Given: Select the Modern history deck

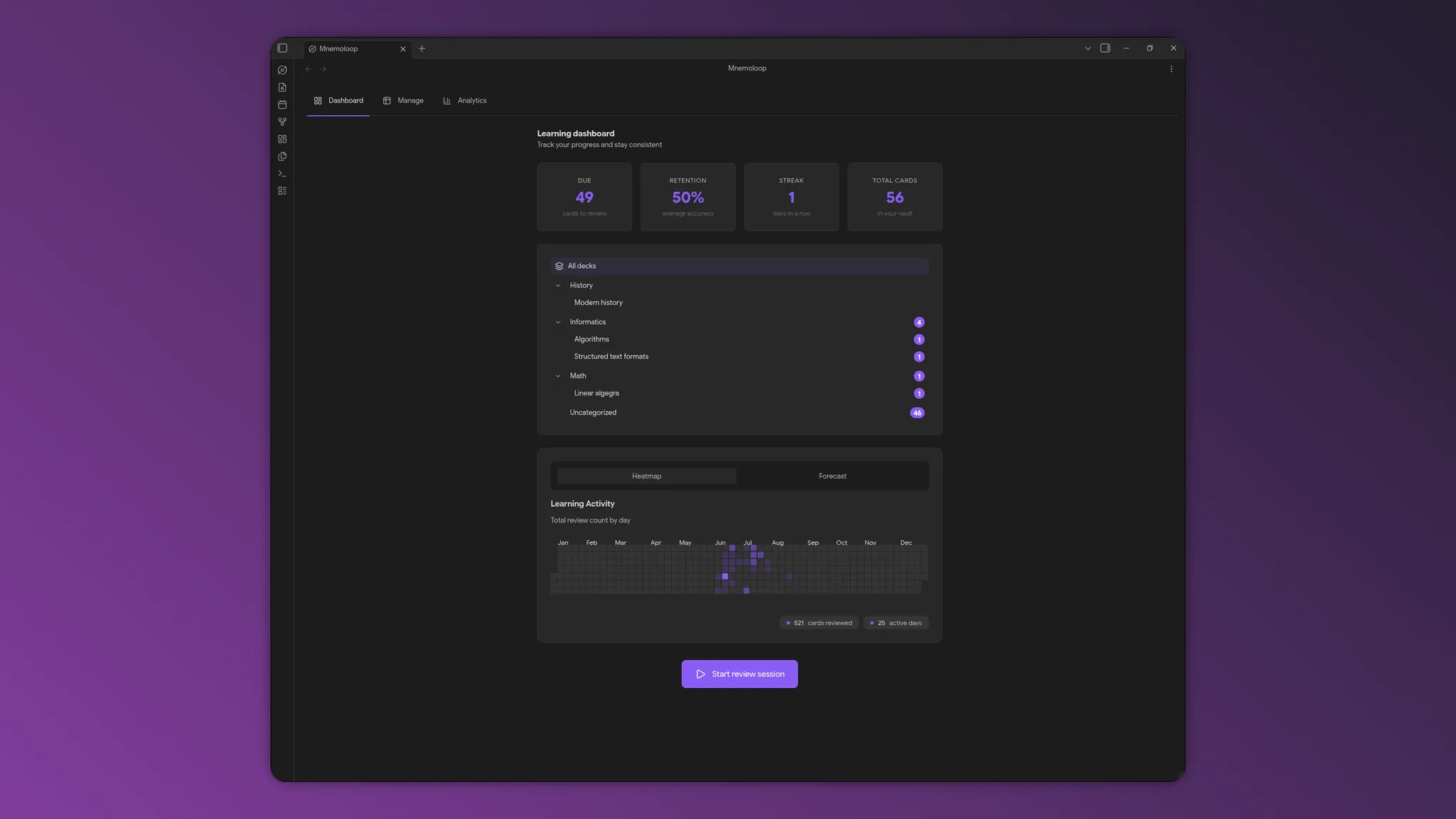Looking at the screenshot, I should click(598, 303).
